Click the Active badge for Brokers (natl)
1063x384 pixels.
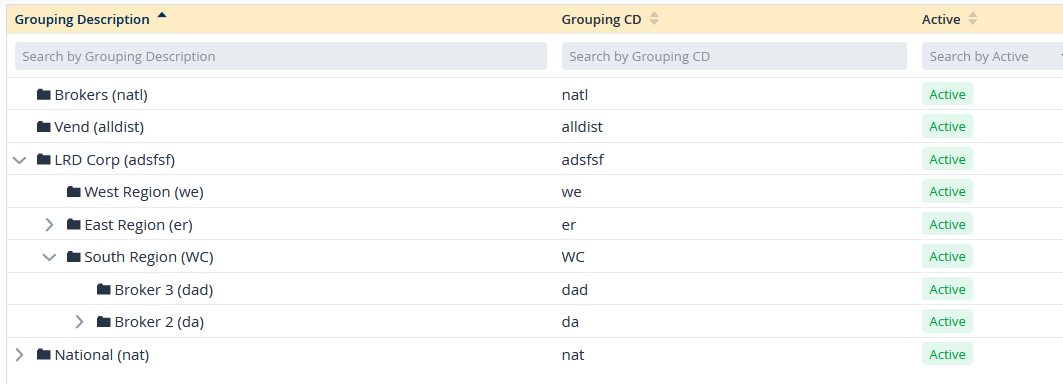coord(947,94)
